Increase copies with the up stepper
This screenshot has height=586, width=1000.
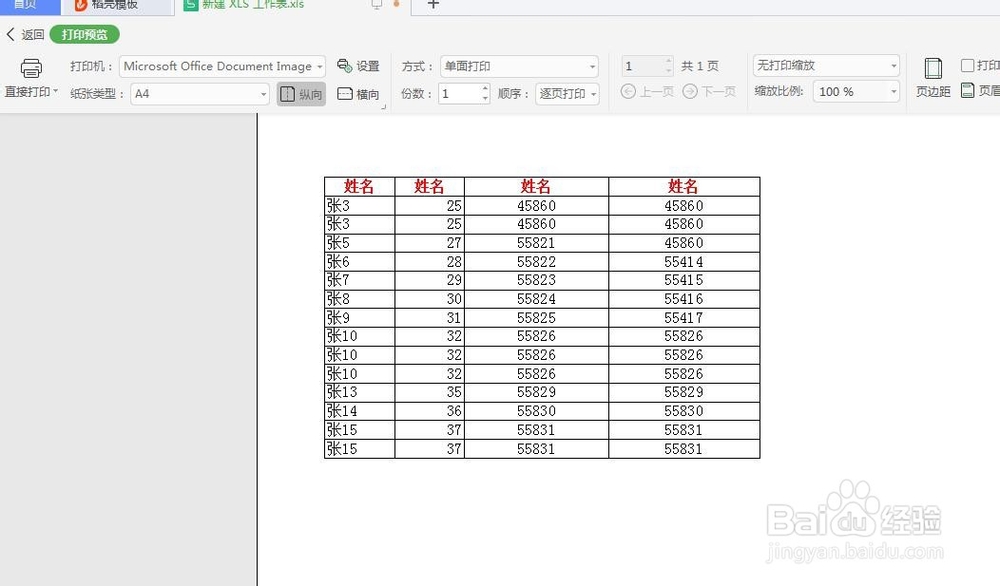[x=485, y=88]
